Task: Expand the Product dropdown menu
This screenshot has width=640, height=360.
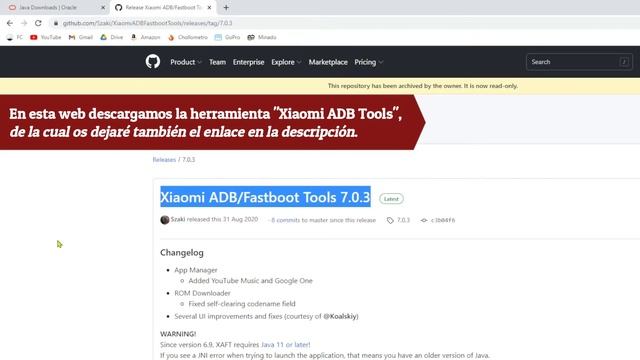Action: [x=186, y=62]
